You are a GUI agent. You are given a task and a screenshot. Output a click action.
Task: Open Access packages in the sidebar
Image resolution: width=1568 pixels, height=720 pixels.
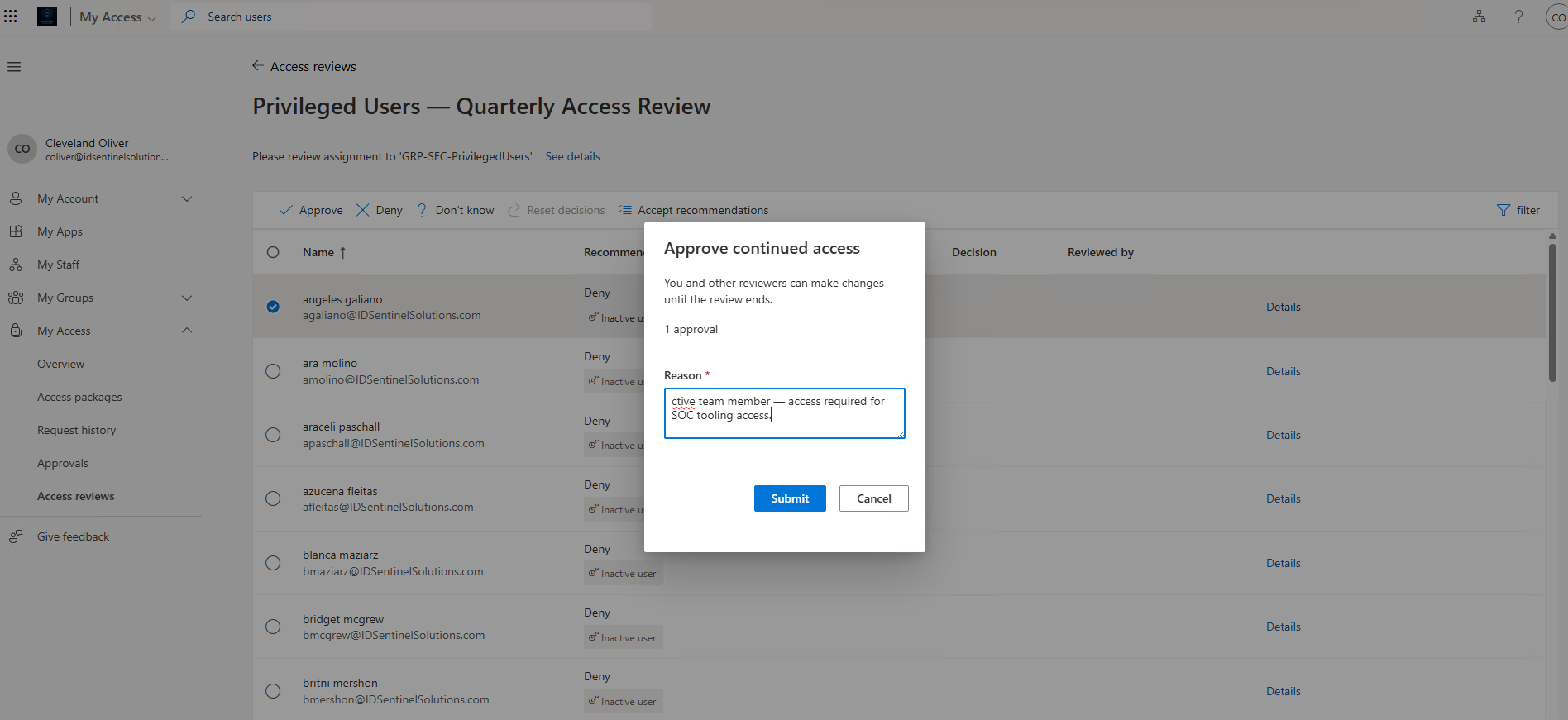pos(79,397)
